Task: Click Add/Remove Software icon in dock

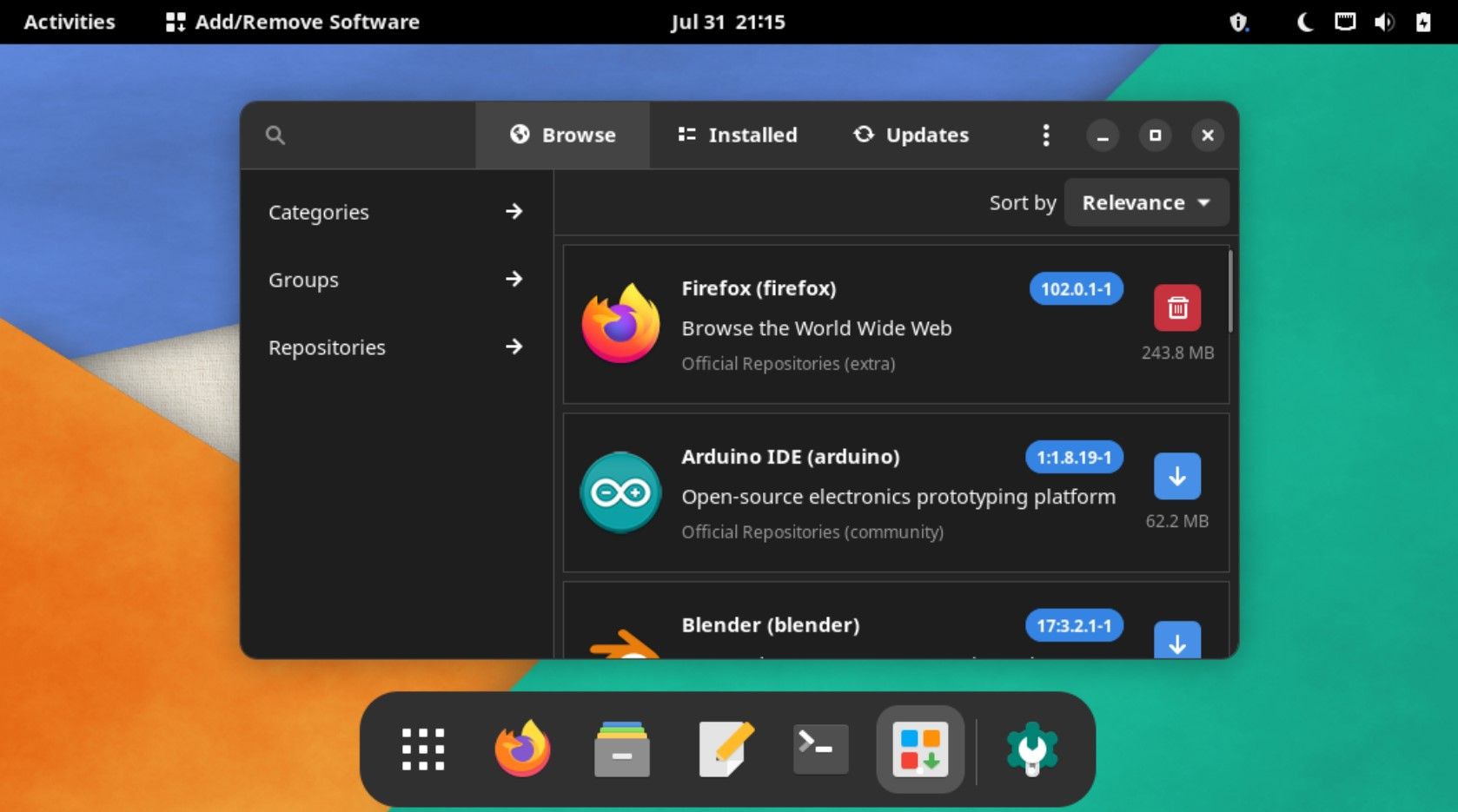Action: [920, 749]
